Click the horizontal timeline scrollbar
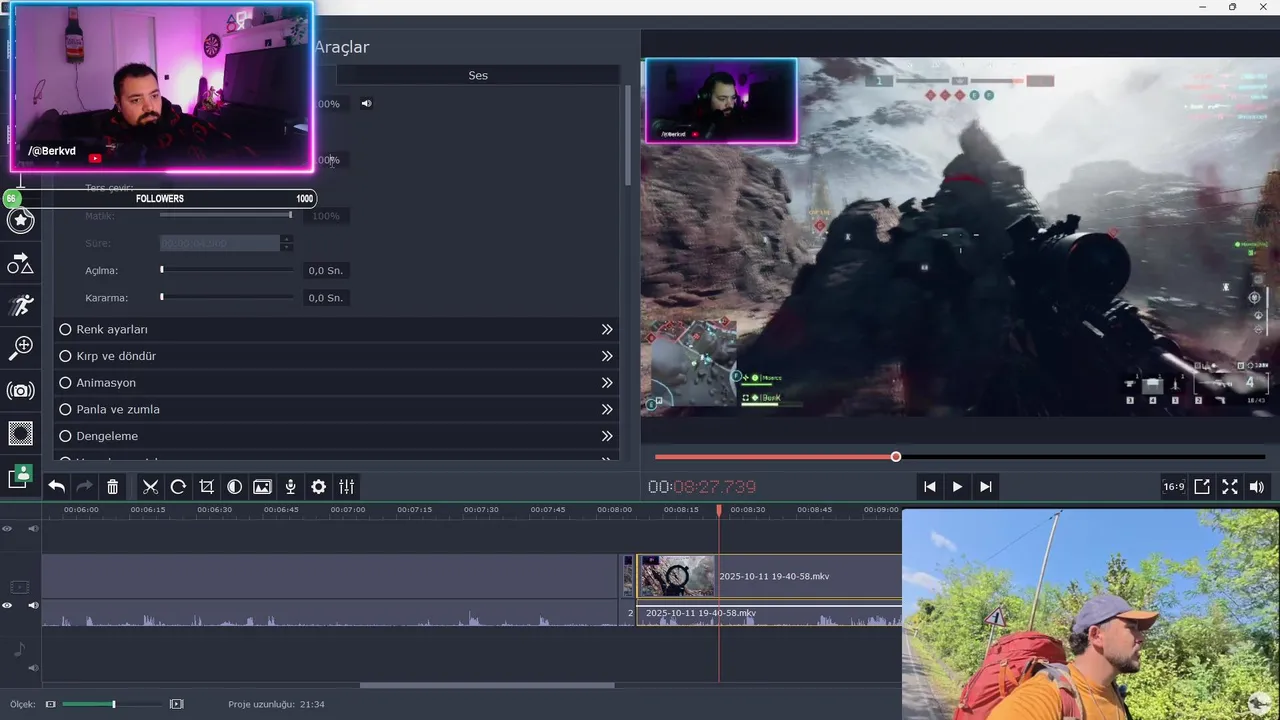The image size is (1280, 720). pyautogui.click(x=487, y=685)
